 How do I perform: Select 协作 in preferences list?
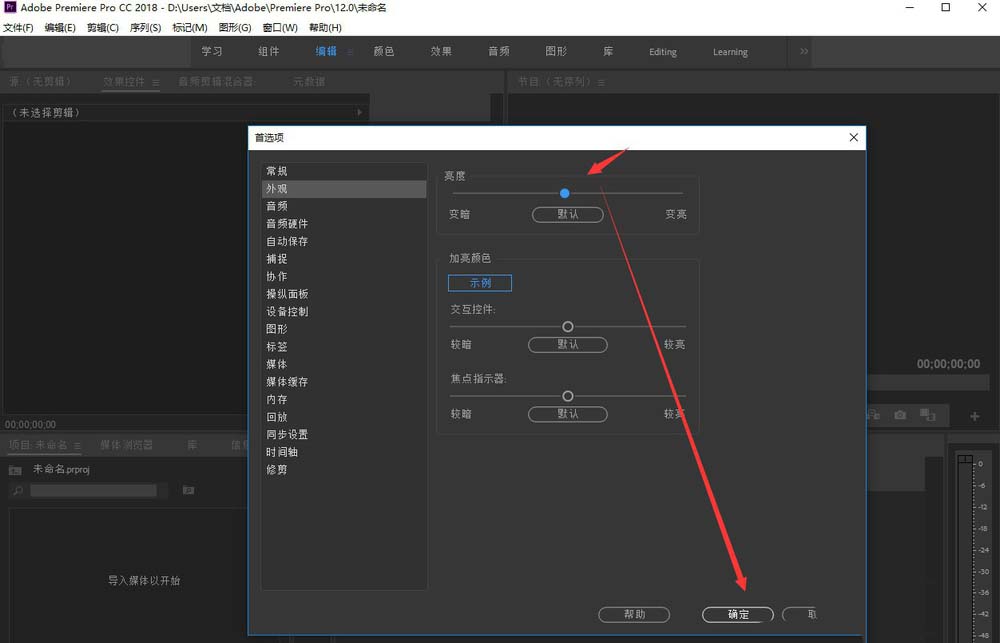point(344,276)
